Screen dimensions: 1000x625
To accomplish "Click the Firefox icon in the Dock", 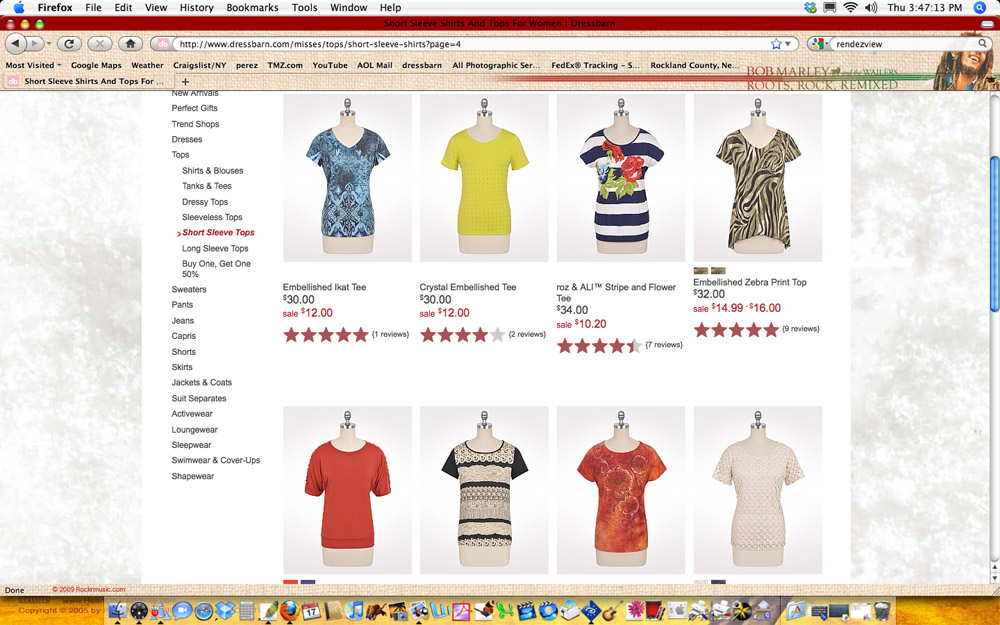I will [x=289, y=611].
